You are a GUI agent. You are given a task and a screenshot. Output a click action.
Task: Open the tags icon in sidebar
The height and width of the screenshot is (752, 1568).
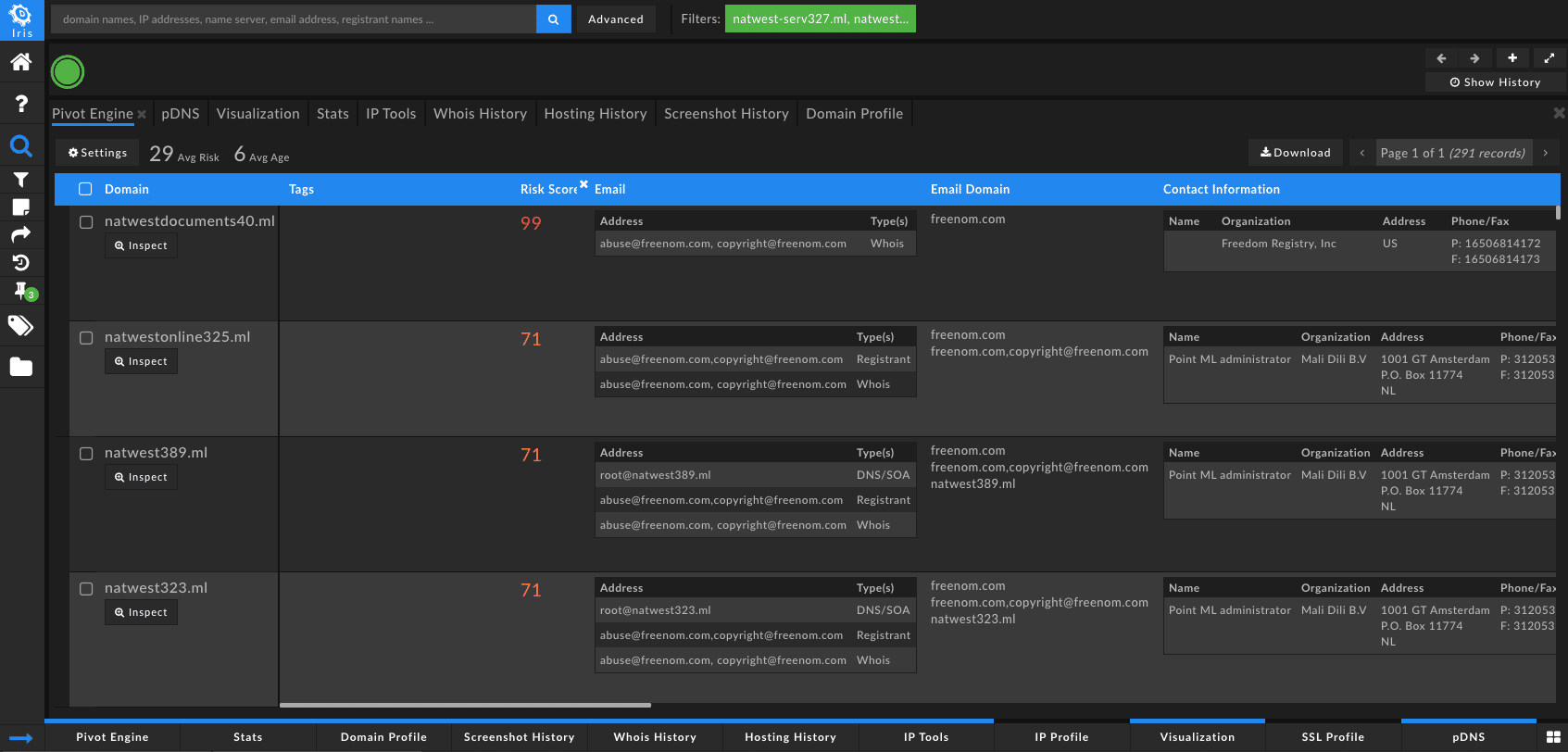[x=21, y=325]
